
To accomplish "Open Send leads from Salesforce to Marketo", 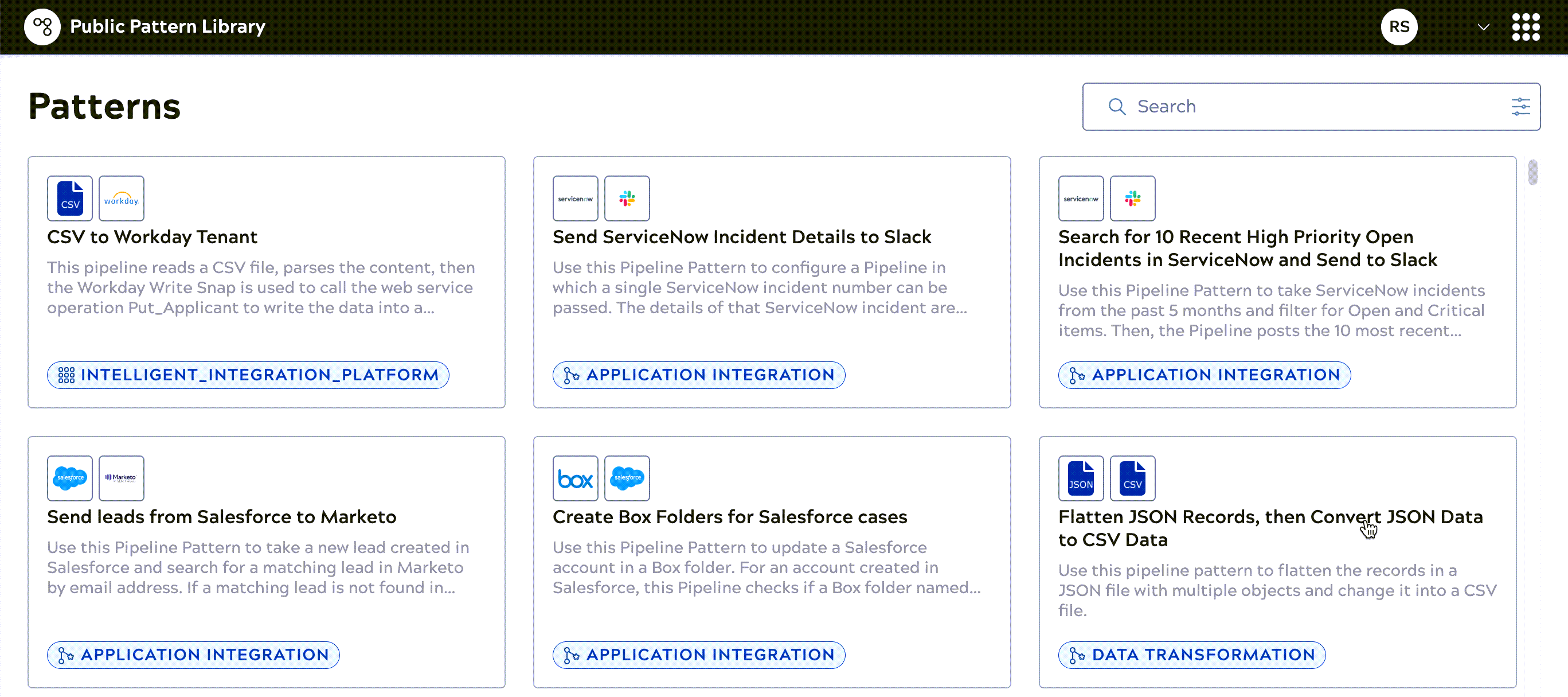I will tap(221, 517).
